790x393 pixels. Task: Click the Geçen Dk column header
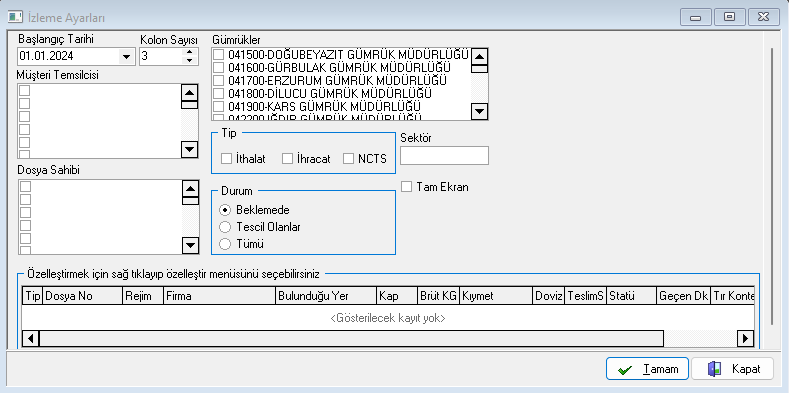(684, 296)
